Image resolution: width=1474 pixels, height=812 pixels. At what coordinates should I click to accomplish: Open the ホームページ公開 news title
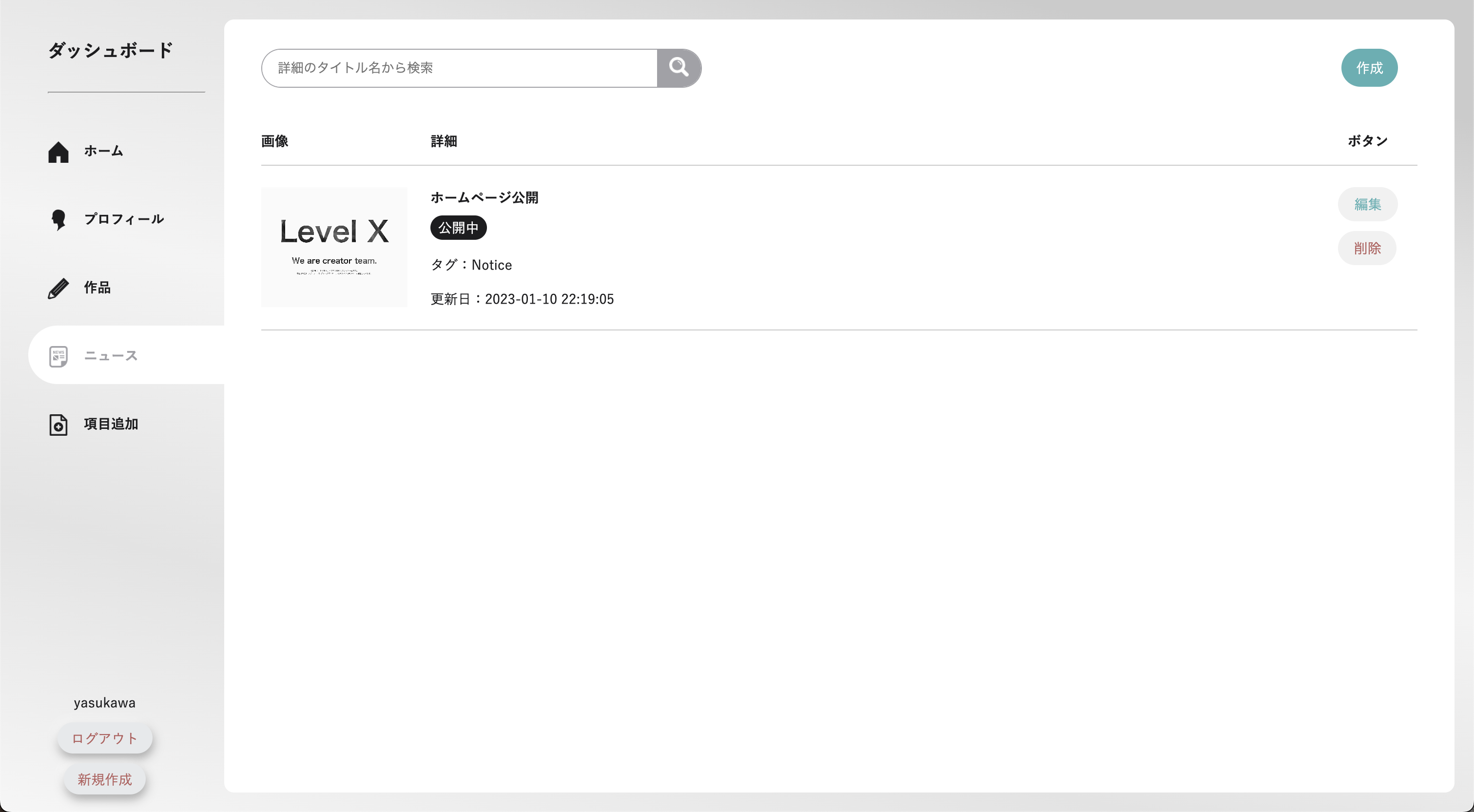click(x=484, y=198)
